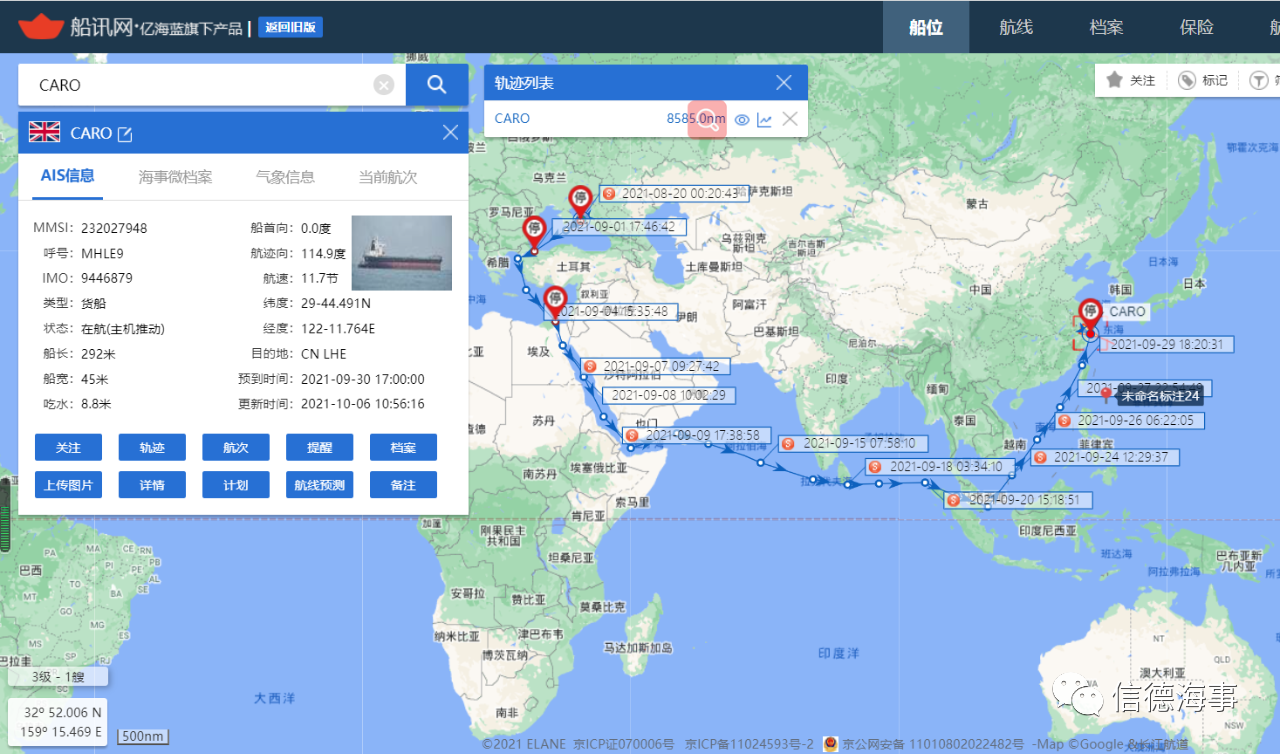Open the 航线 top navigation tab
This screenshot has width=1280, height=754.
click(1016, 27)
